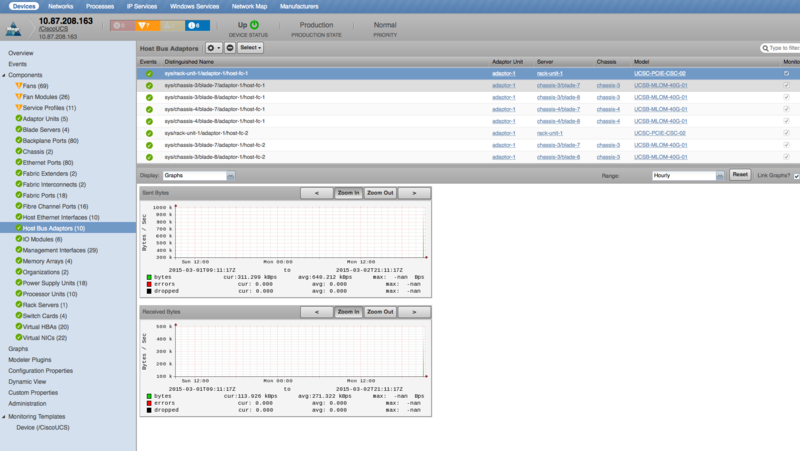Open the Network Map tab
This screenshot has height=451, width=800.
pyautogui.click(x=249, y=6)
